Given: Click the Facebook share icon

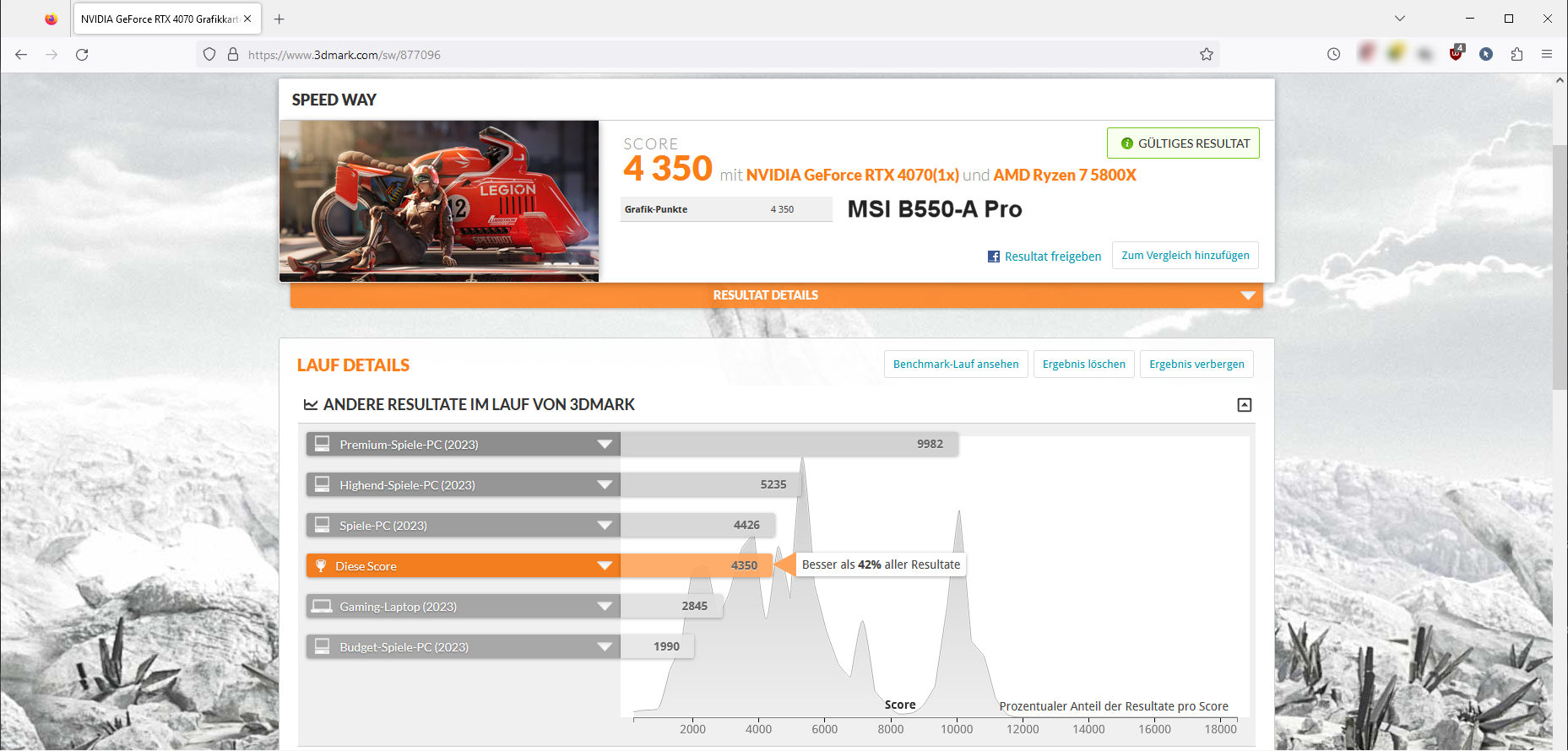Looking at the screenshot, I should [994, 257].
